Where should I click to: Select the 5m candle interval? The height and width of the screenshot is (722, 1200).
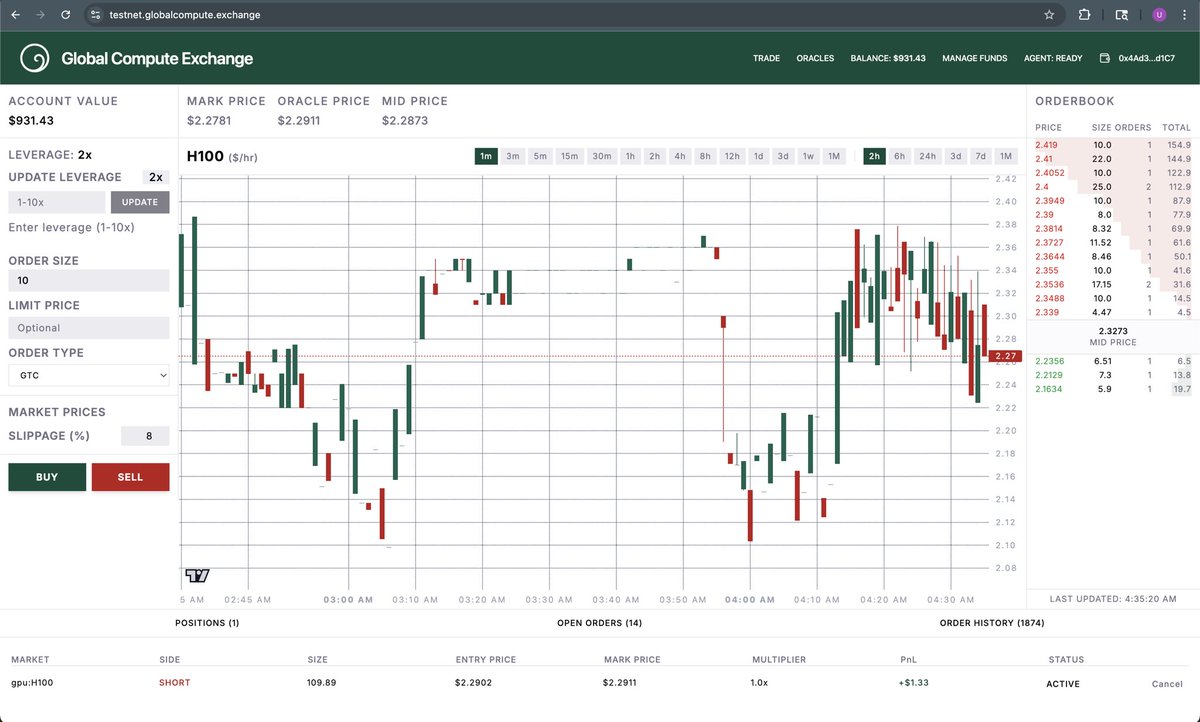pyautogui.click(x=540, y=156)
